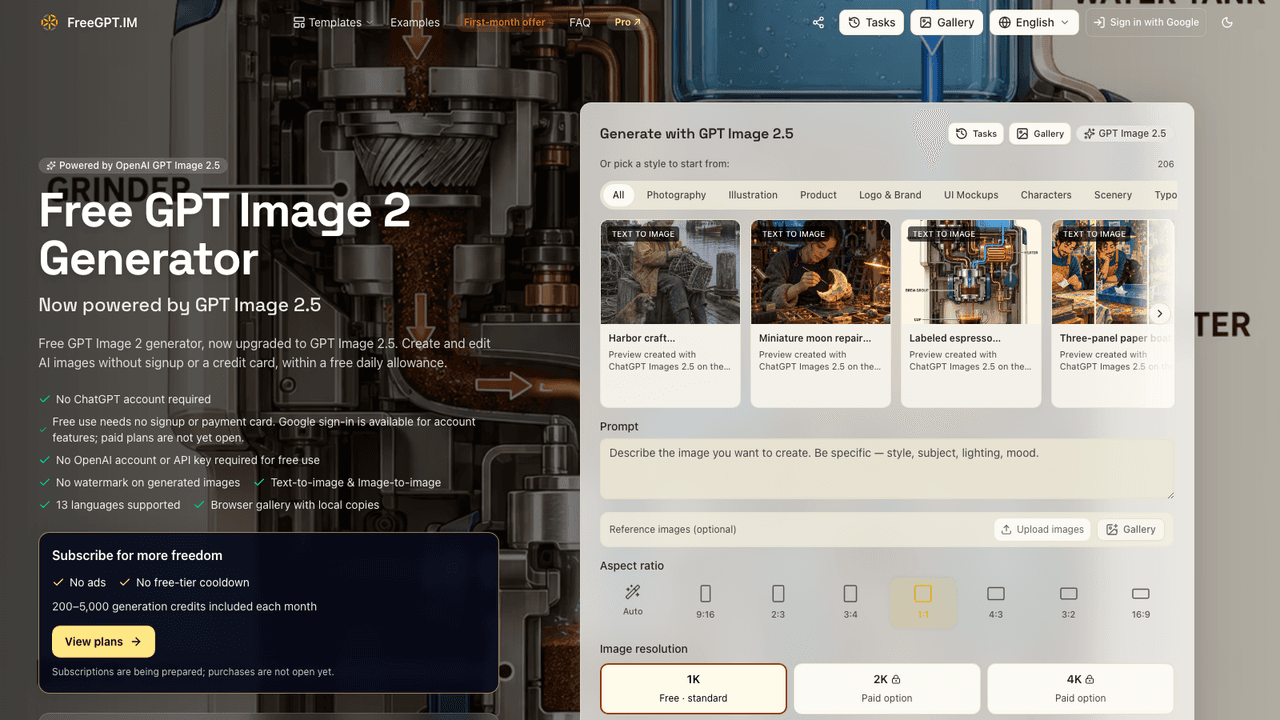Select the 9:16 aspect ratio

pos(706,602)
